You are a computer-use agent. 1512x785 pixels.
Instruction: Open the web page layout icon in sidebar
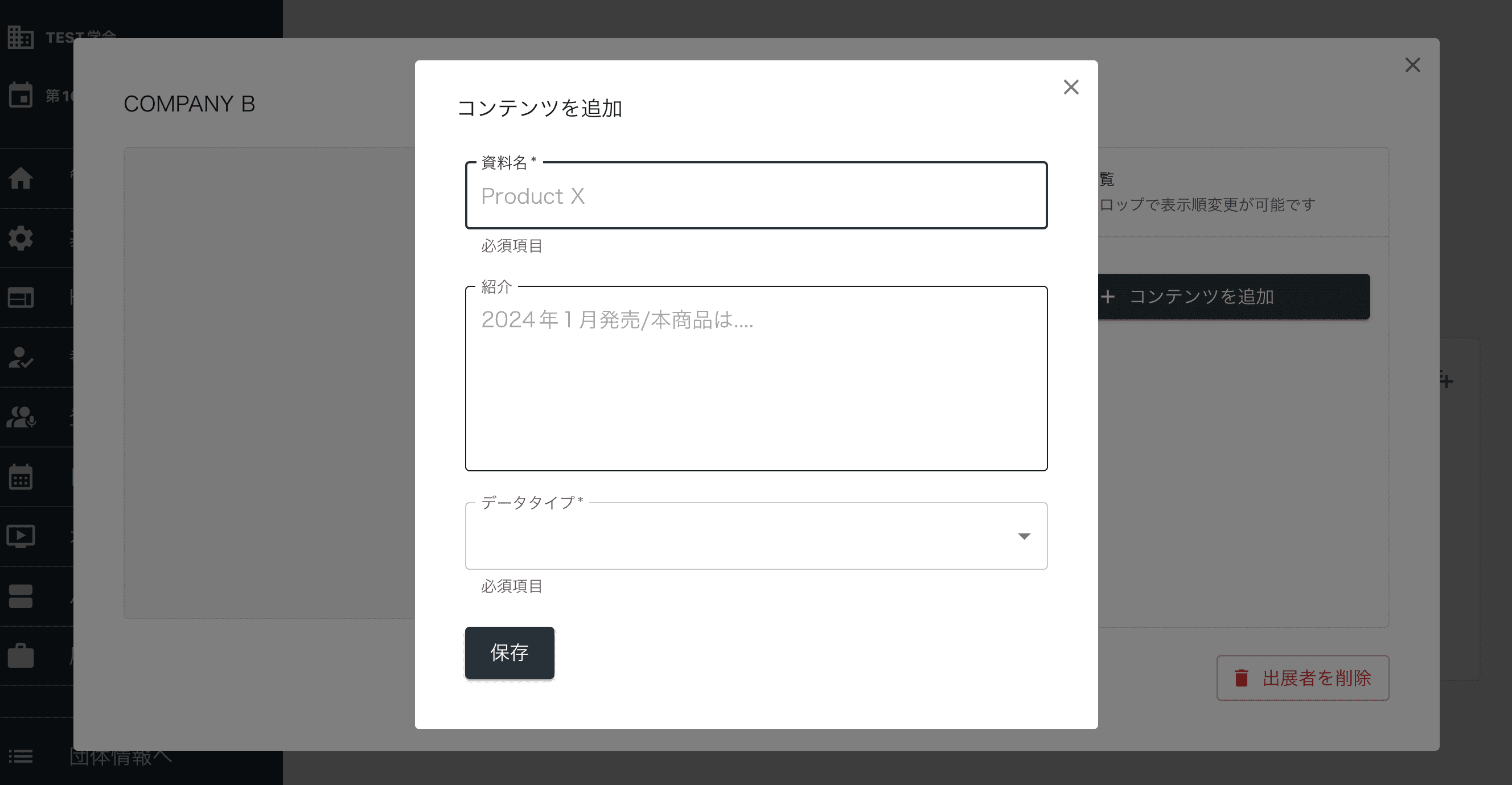pyautogui.click(x=20, y=298)
